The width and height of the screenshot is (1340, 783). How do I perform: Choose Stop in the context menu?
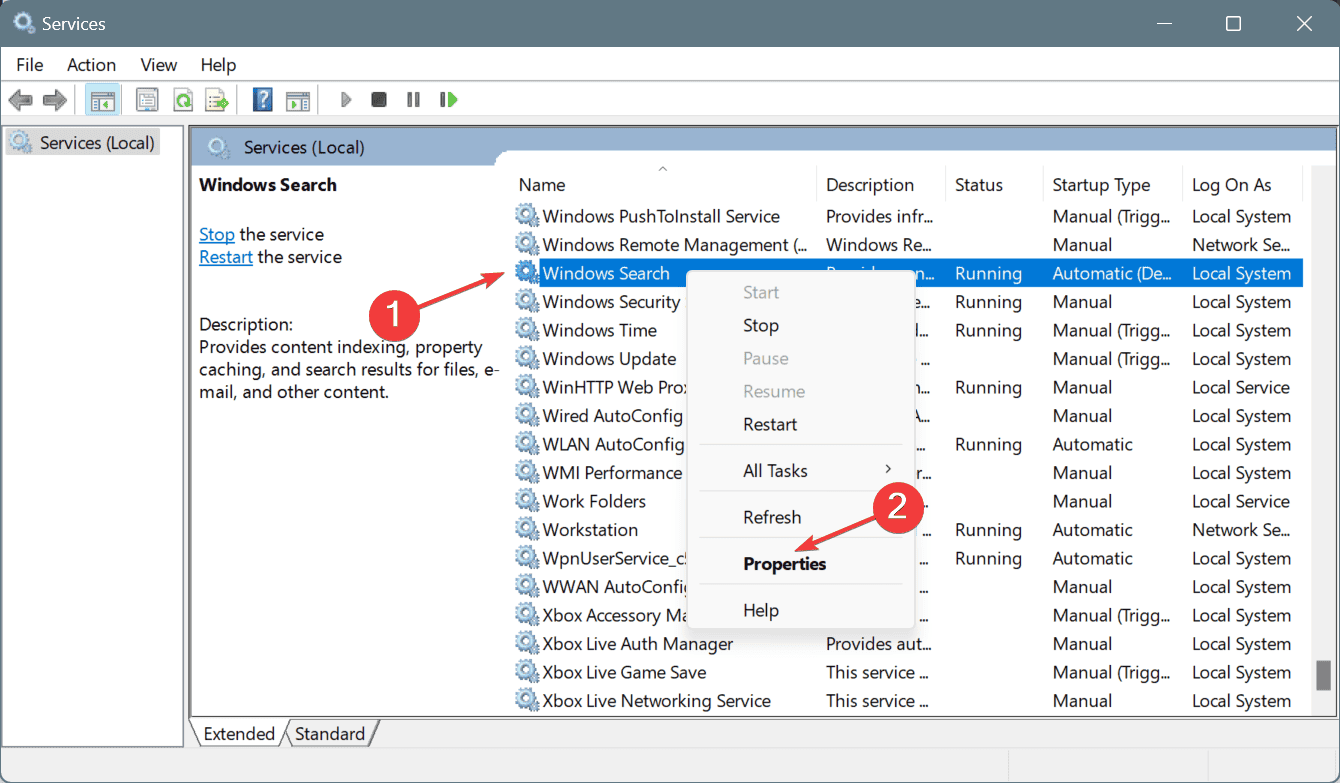click(800, 325)
